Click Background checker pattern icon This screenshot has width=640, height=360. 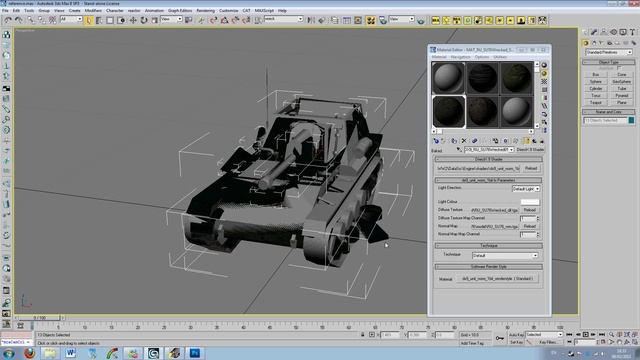[x=544, y=82]
